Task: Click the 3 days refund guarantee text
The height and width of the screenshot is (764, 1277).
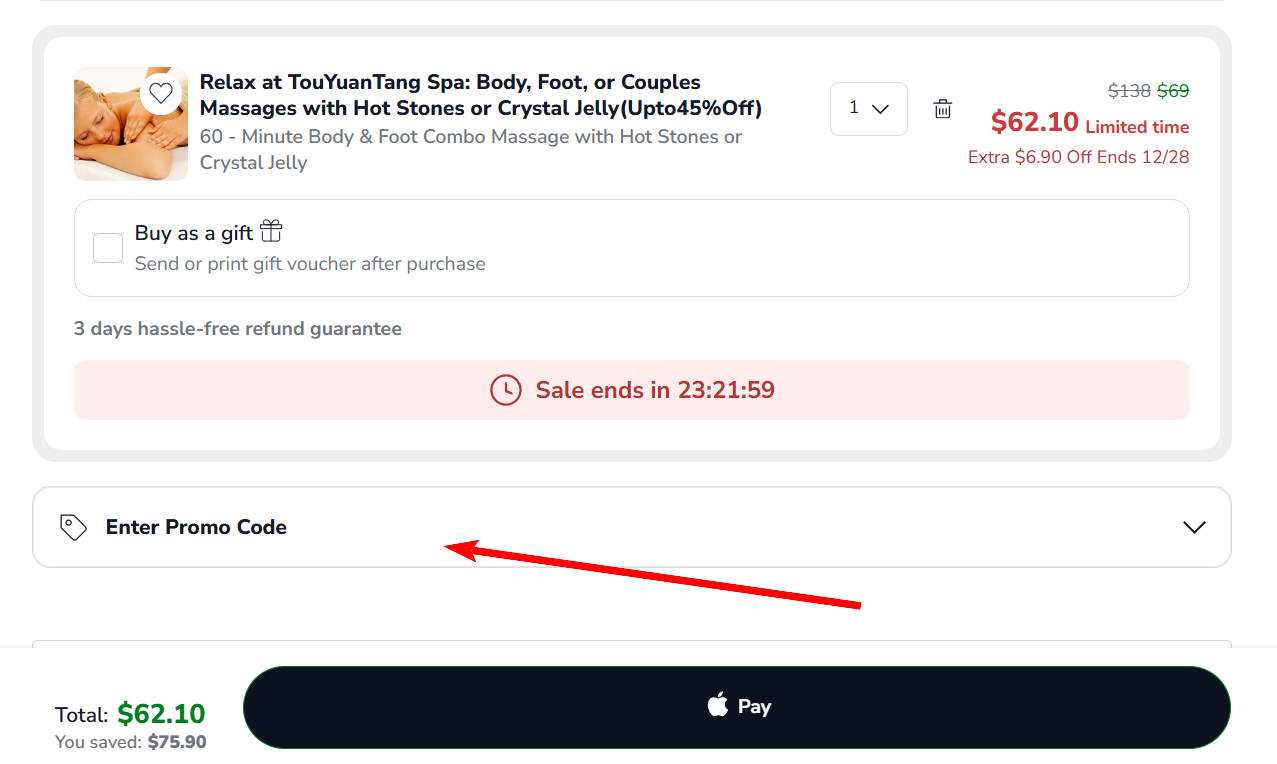Action: [237, 328]
